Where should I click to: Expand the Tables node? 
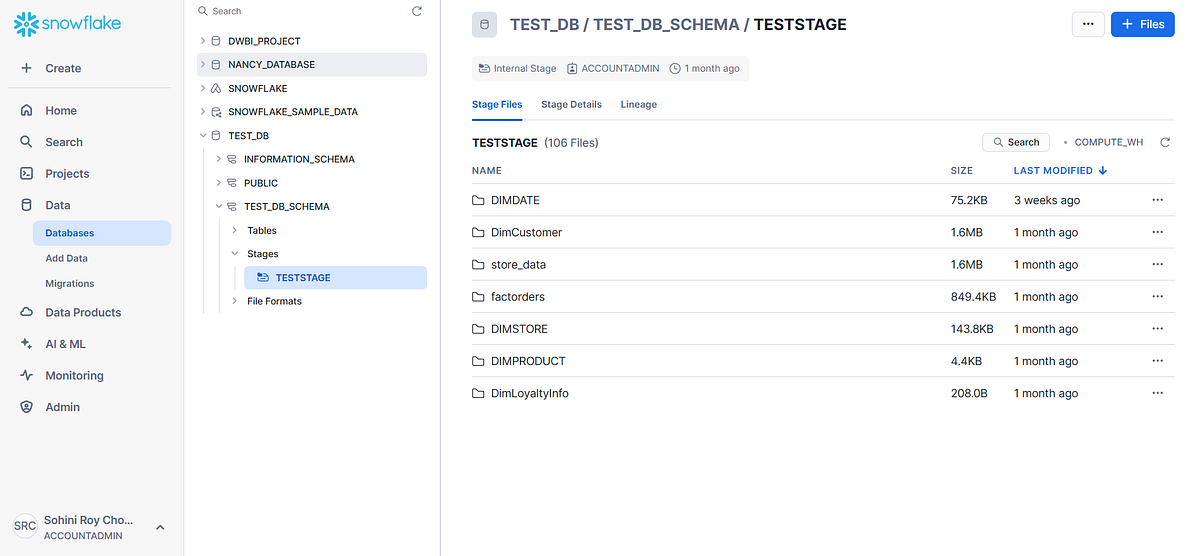pyautogui.click(x=235, y=231)
